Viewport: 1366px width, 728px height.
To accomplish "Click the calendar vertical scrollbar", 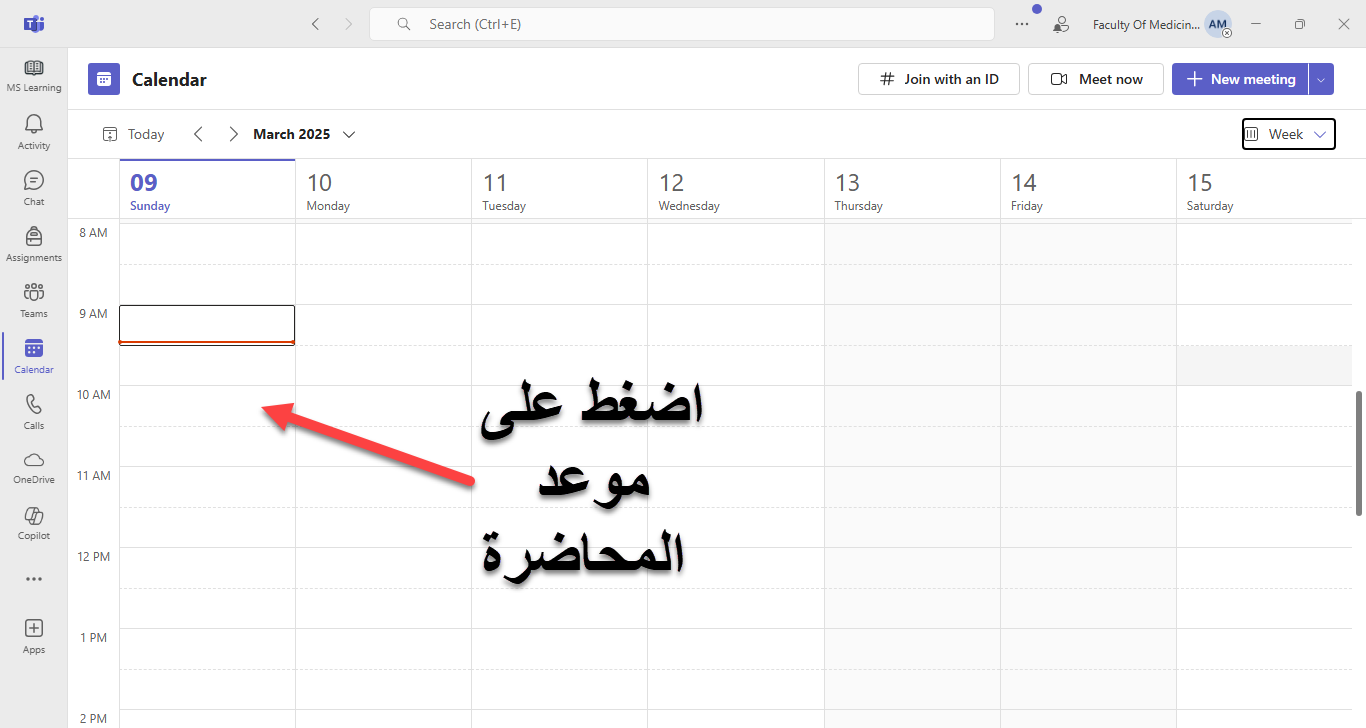I will pos(1358,453).
